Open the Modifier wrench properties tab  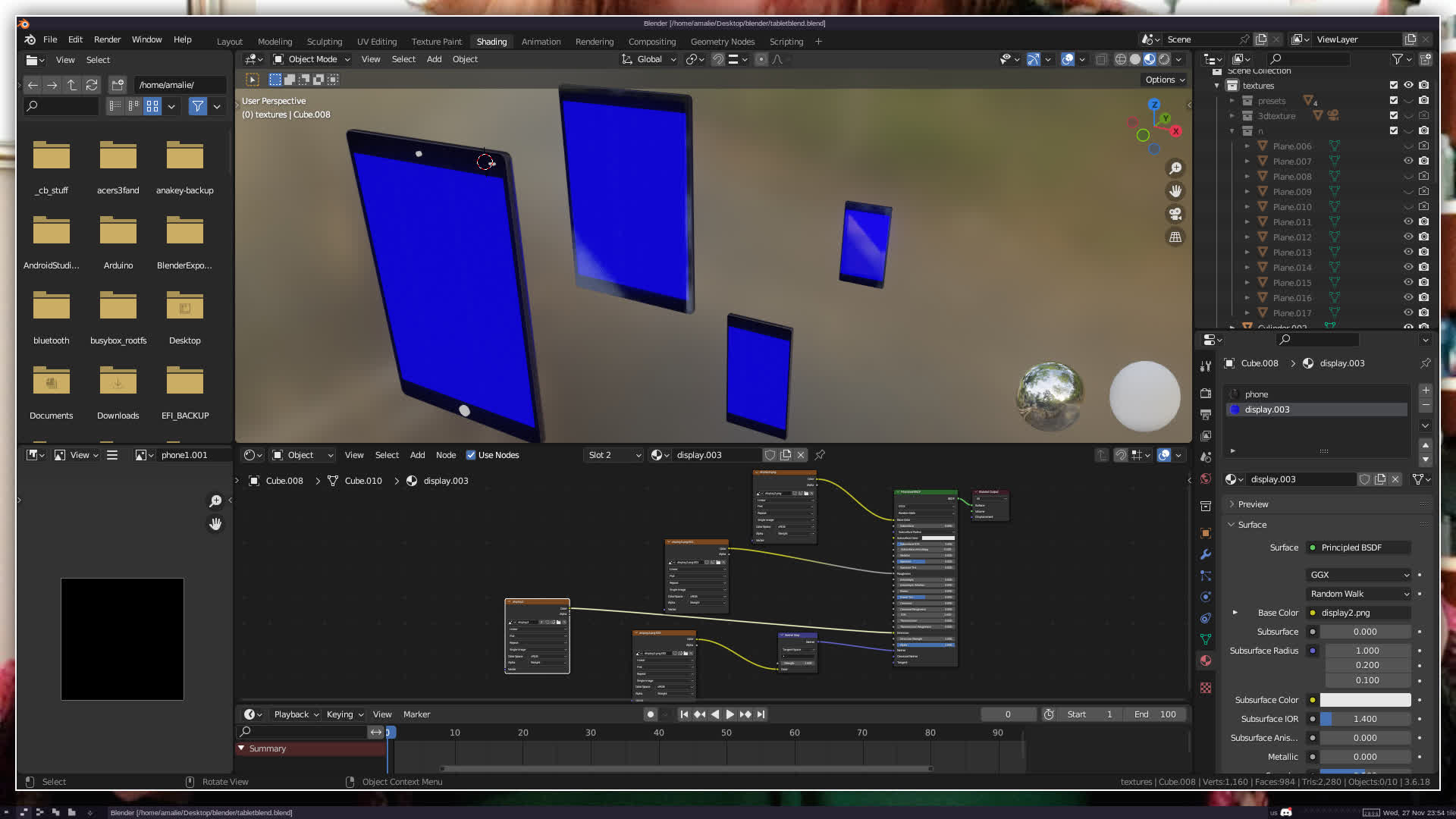pyautogui.click(x=1206, y=554)
